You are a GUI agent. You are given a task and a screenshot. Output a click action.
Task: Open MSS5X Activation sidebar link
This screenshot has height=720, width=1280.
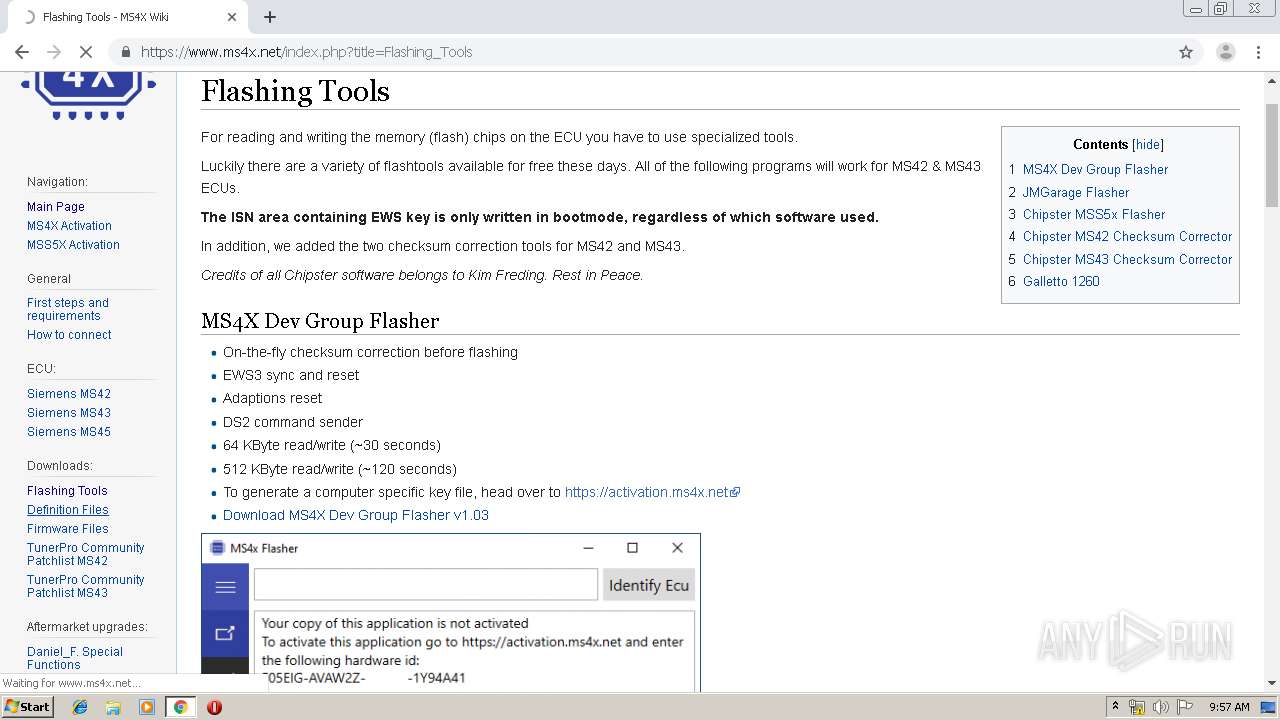73,245
